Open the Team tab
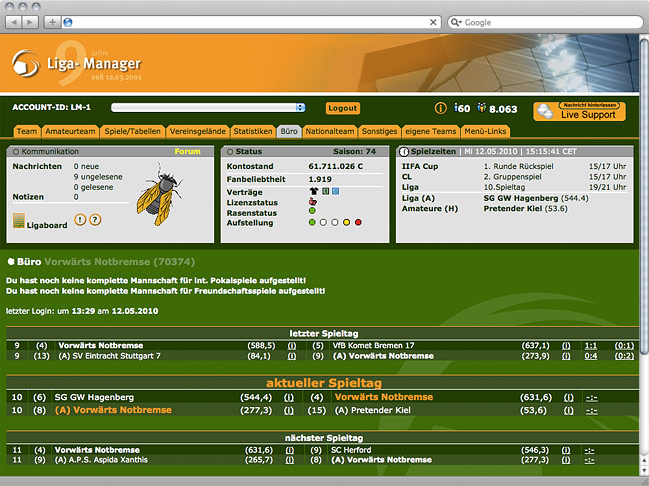 tap(27, 131)
